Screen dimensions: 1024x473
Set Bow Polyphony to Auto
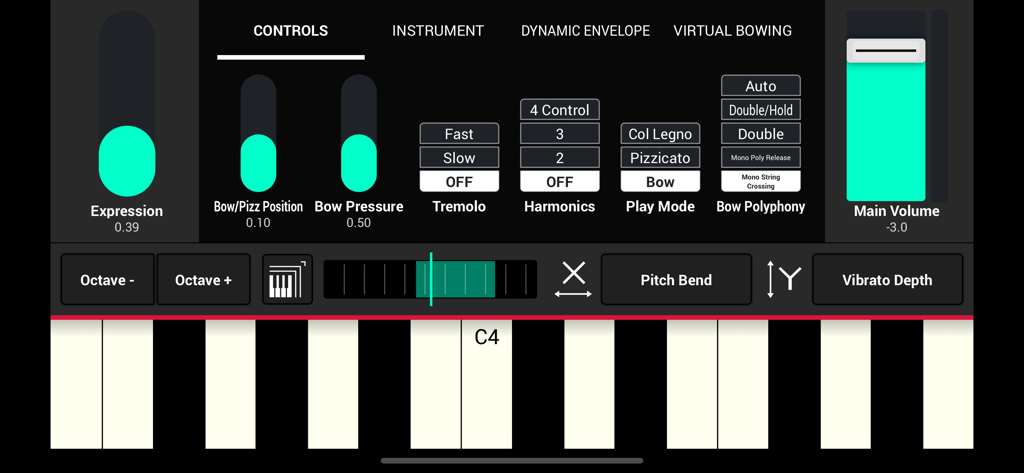(761, 86)
